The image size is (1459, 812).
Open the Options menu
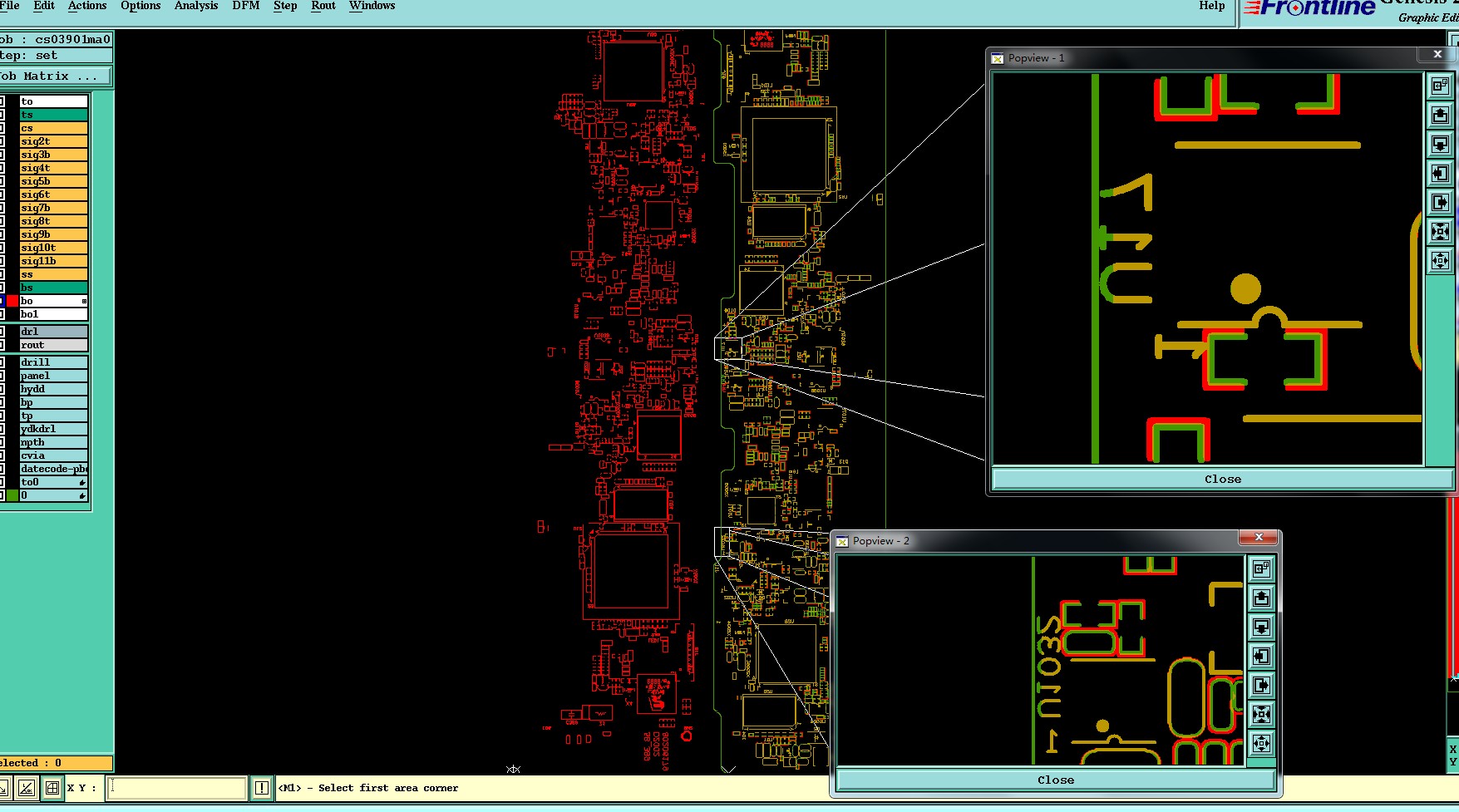140,6
